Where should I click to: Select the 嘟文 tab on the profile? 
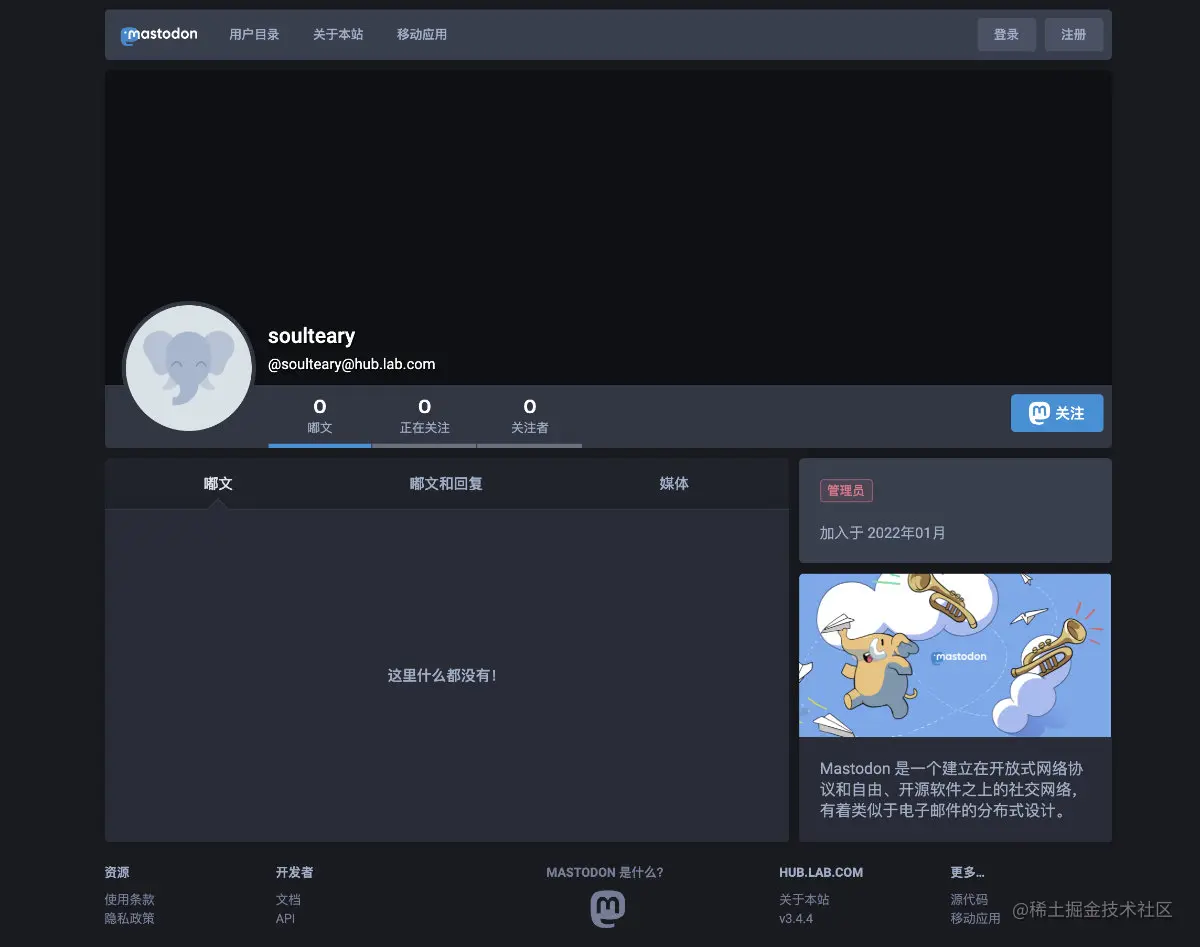pyautogui.click(x=218, y=483)
